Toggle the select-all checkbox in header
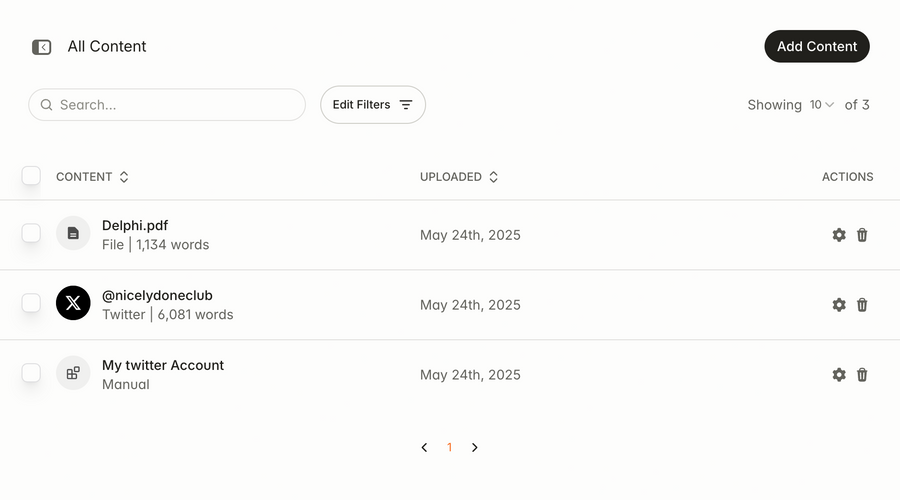The image size is (900, 500). click(31, 176)
